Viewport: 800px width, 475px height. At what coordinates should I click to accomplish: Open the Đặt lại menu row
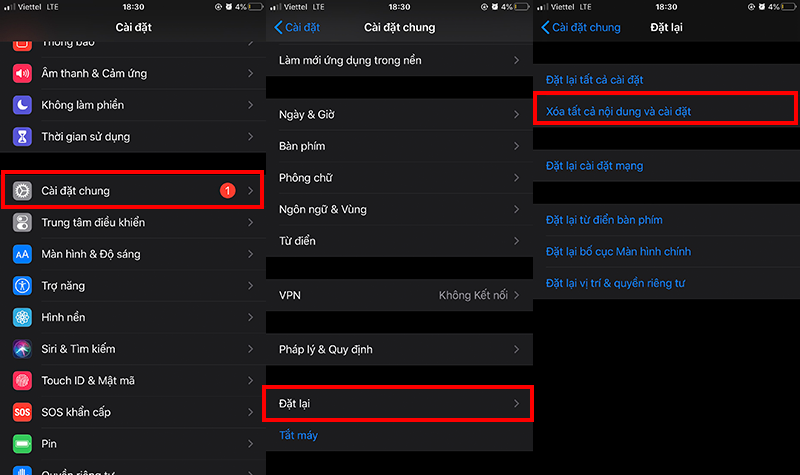tap(399, 404)
